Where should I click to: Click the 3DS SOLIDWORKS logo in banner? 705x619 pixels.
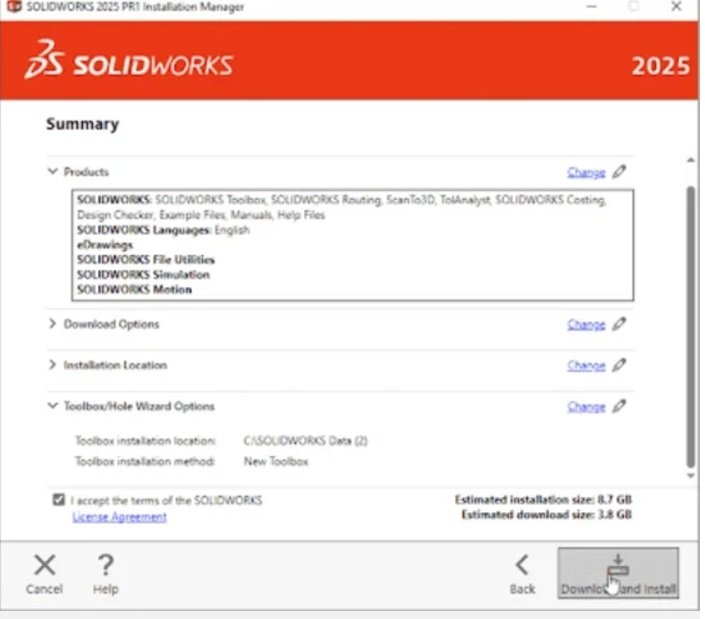click(129, 59)
